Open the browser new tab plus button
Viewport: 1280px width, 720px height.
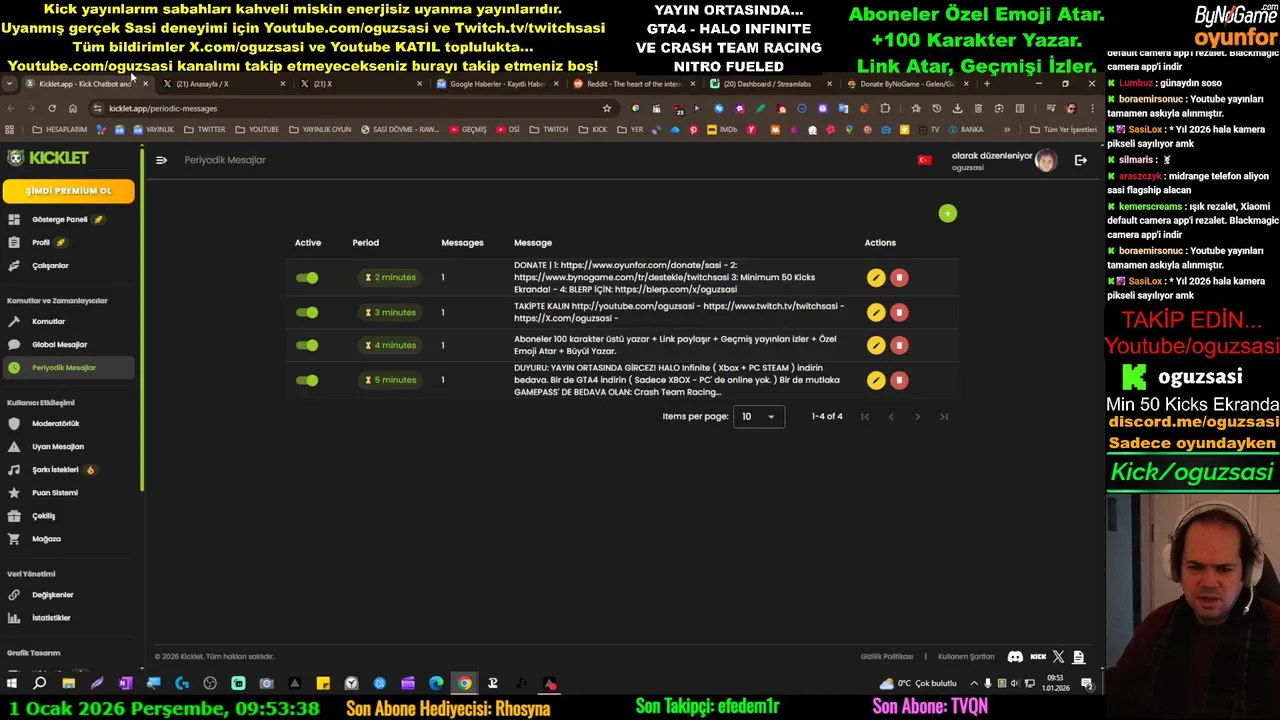coord(986,84)
